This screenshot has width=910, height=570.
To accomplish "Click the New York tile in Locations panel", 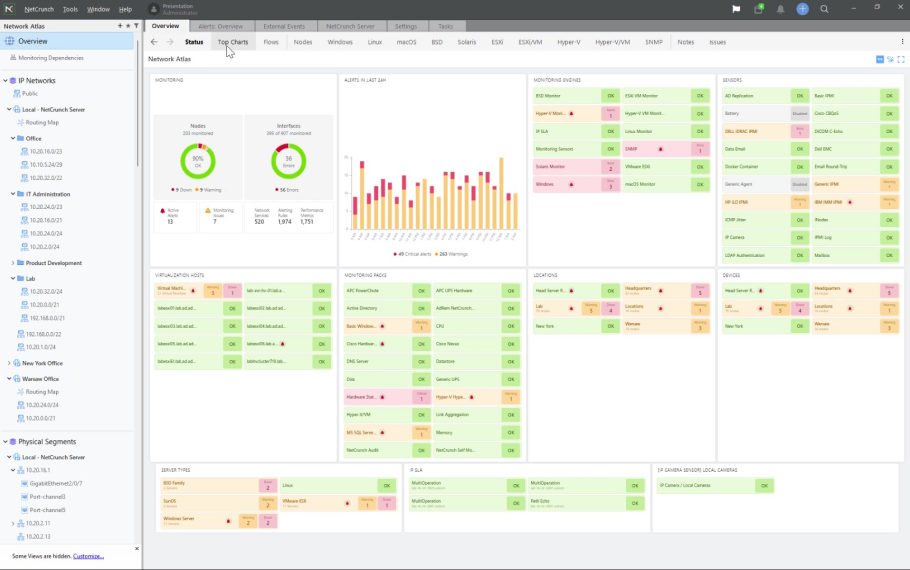I will [576, 326].
